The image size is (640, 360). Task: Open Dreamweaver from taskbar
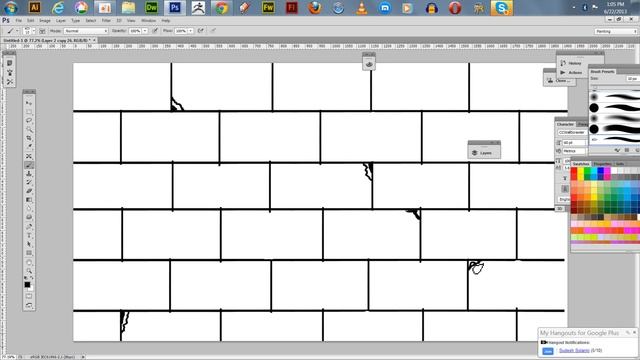click(x=151, y=8)
